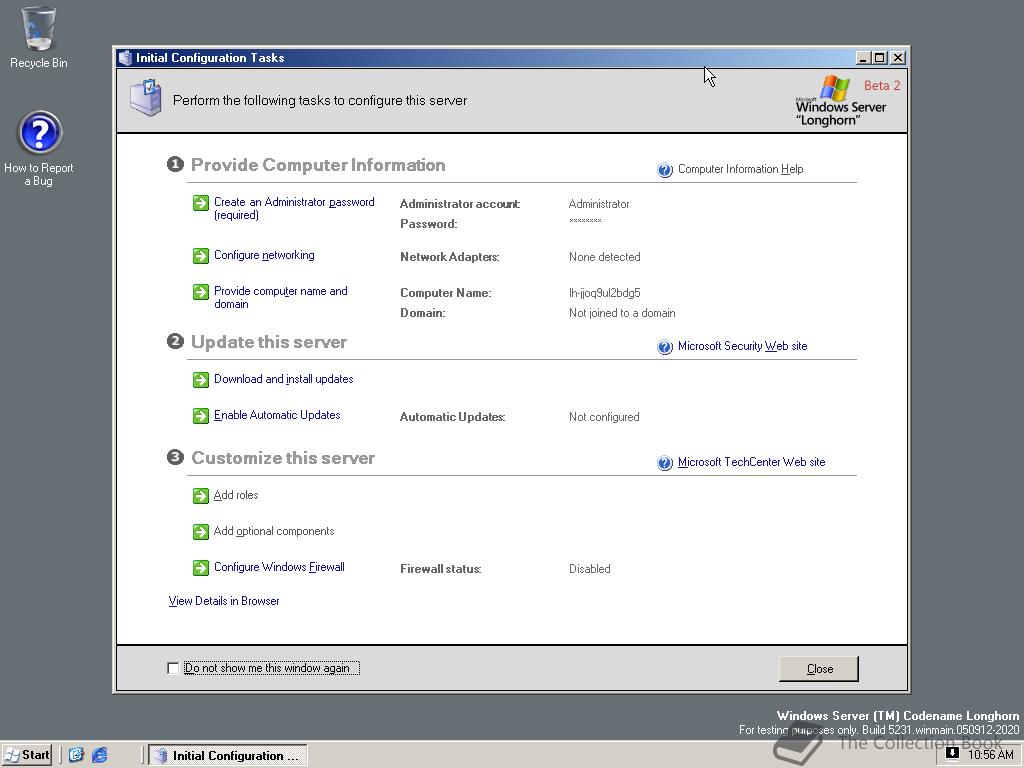Click green arrow beside Create an Administrator password
This screenshot has height=768, width=1024.
200,203
